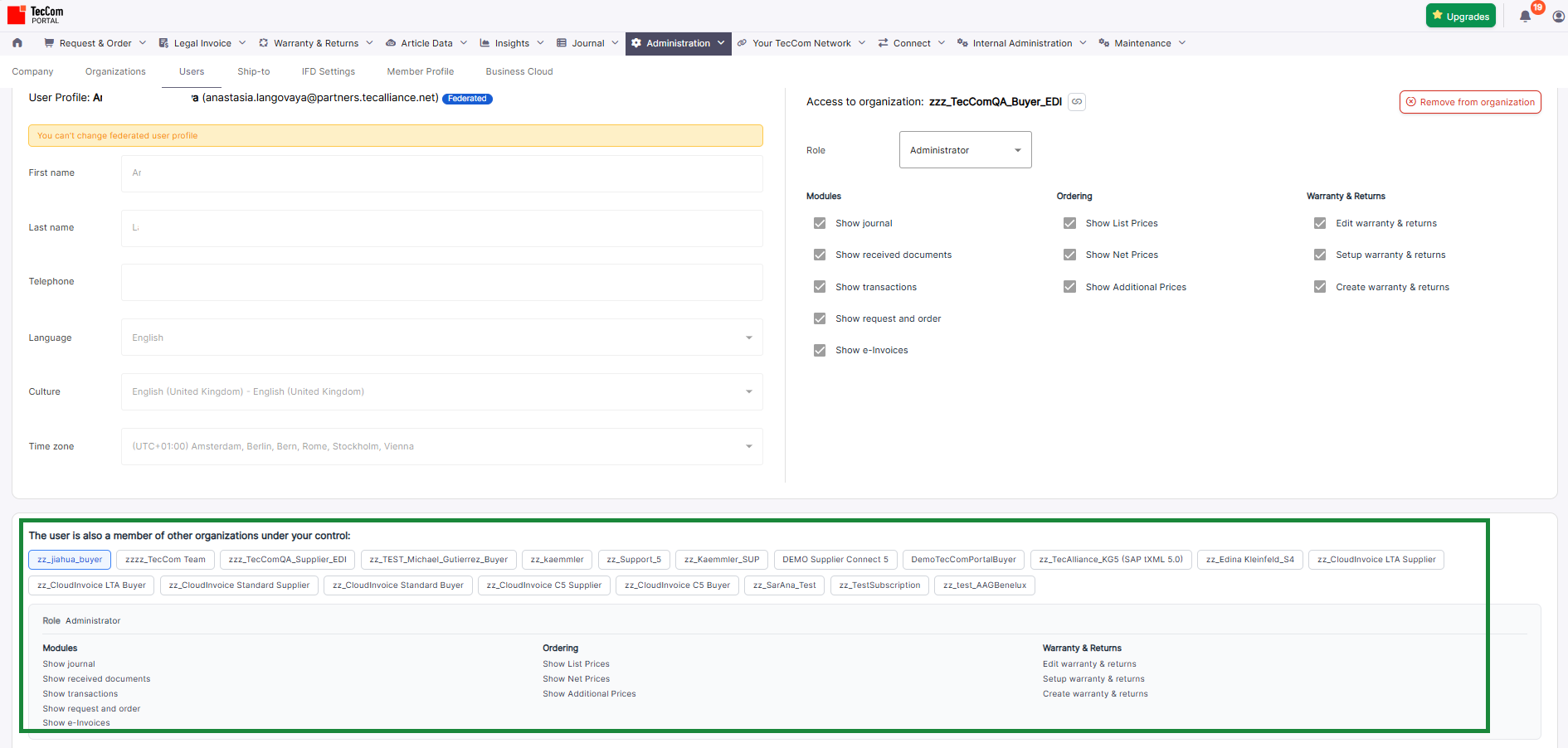Toggle Show request and order checkbox
Screen dimensions: 1568x748
[820, 318]
